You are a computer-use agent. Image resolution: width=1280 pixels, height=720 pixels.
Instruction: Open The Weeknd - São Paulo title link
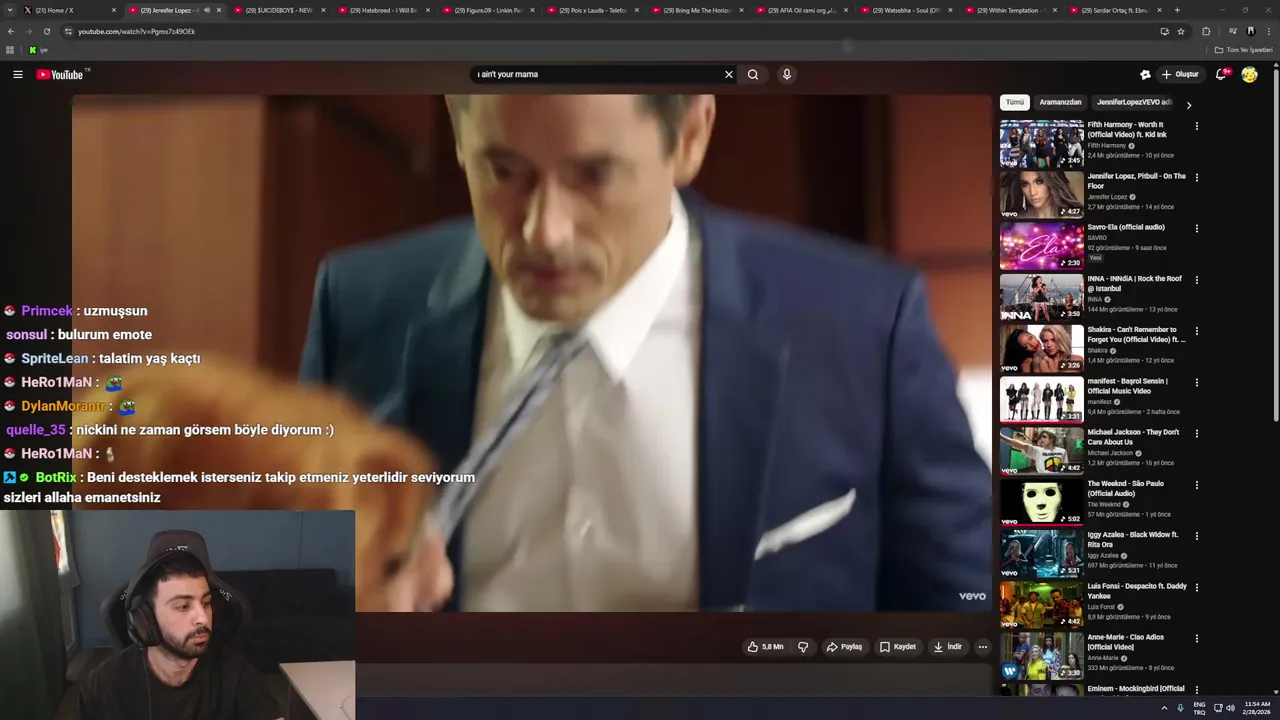point(1126,488)
